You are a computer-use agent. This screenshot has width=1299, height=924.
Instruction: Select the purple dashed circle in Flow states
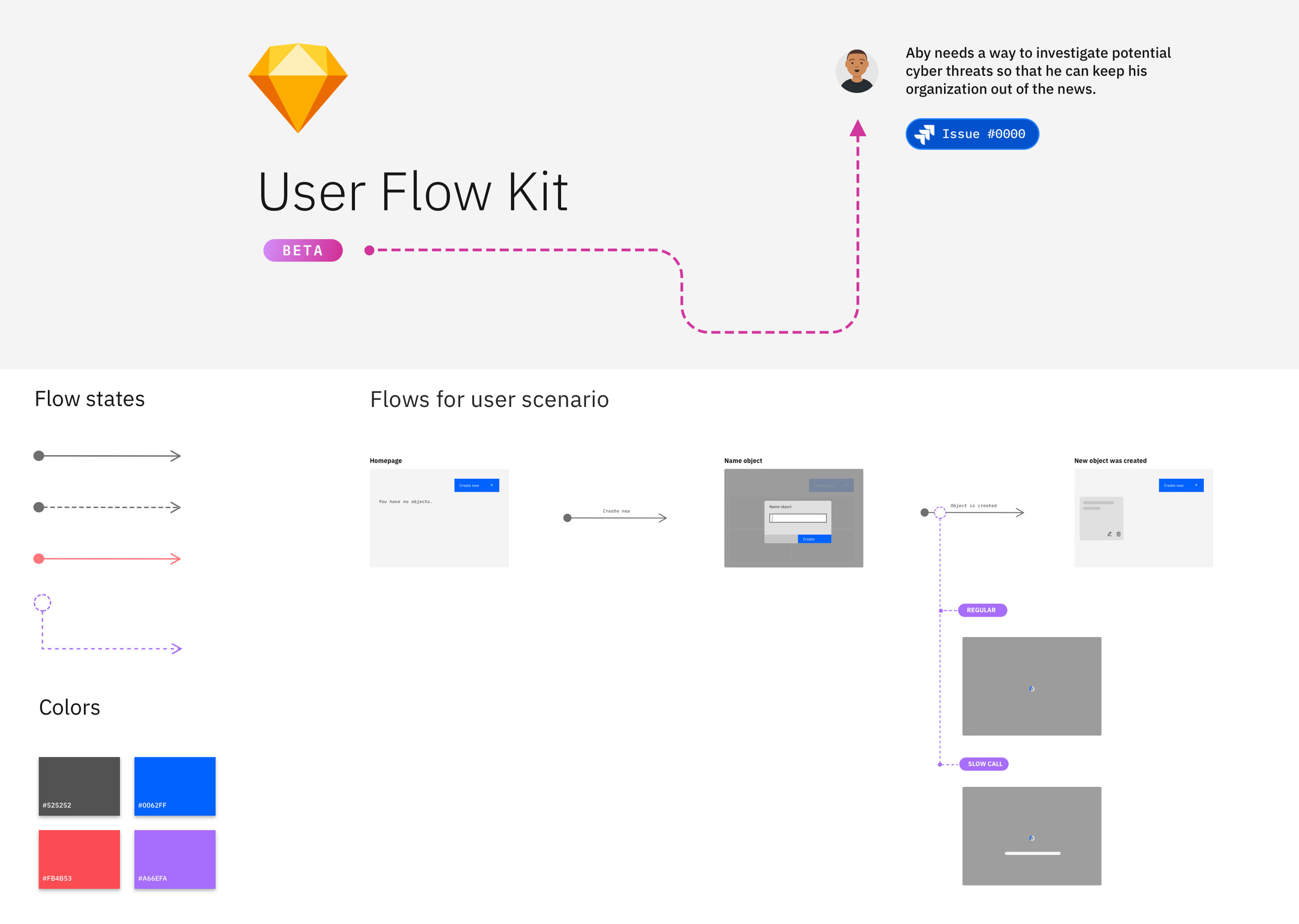click(x=42, y=602)
